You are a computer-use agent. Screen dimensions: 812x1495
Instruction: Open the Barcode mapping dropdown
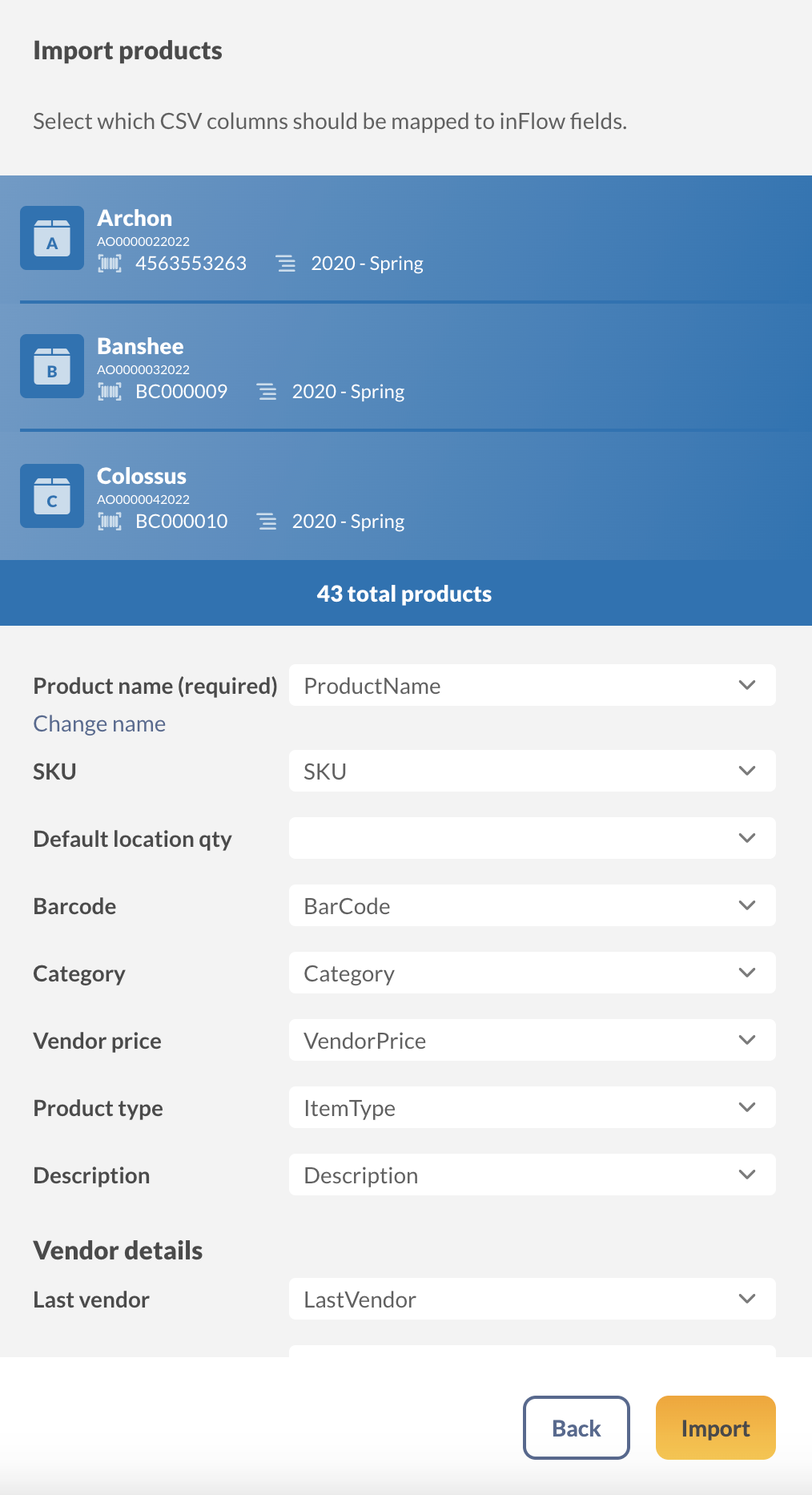tap(532, 906)
